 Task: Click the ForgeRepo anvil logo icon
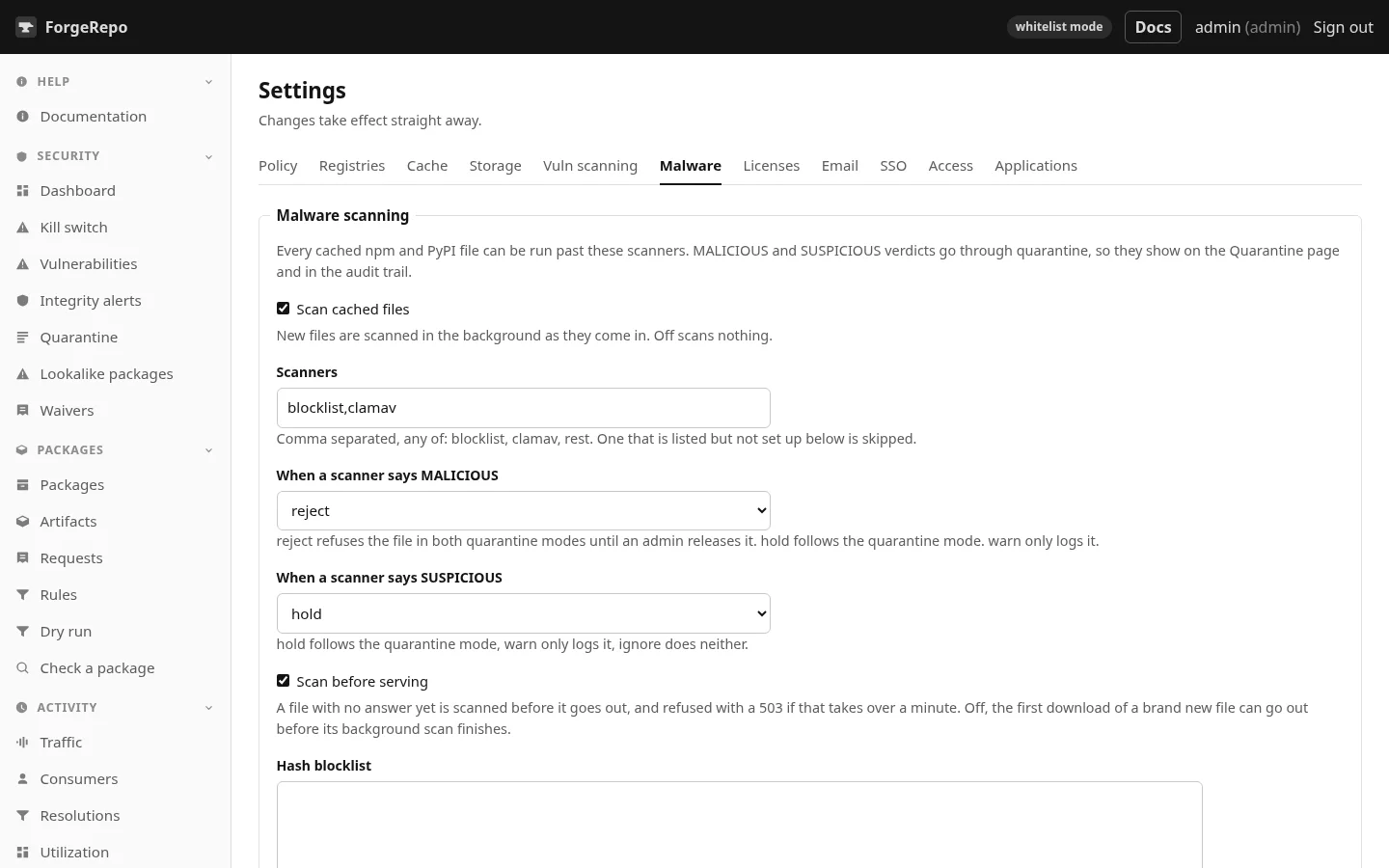(26, 27)
